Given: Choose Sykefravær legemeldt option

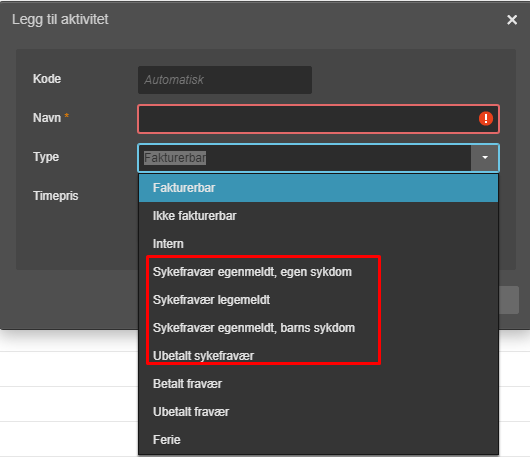Looking at the screenshot, I should [x=318, y=300].
